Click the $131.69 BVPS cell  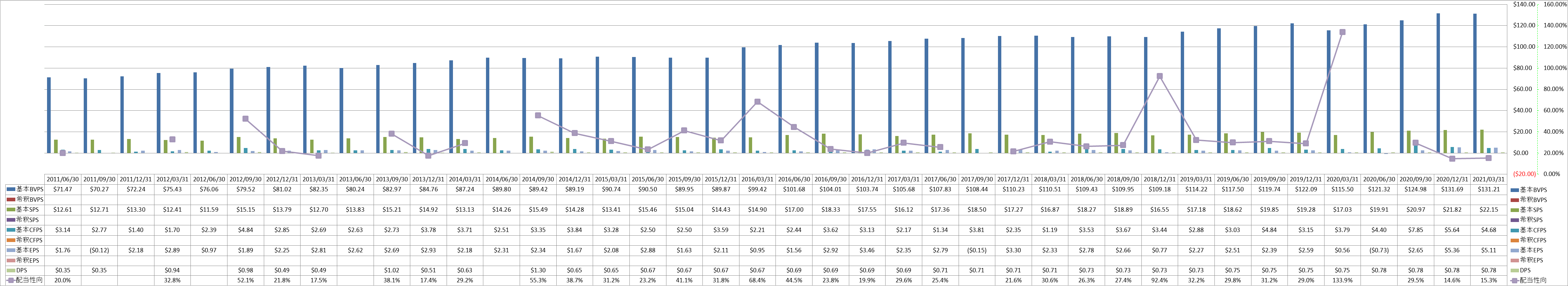(x=1452, y=189)
